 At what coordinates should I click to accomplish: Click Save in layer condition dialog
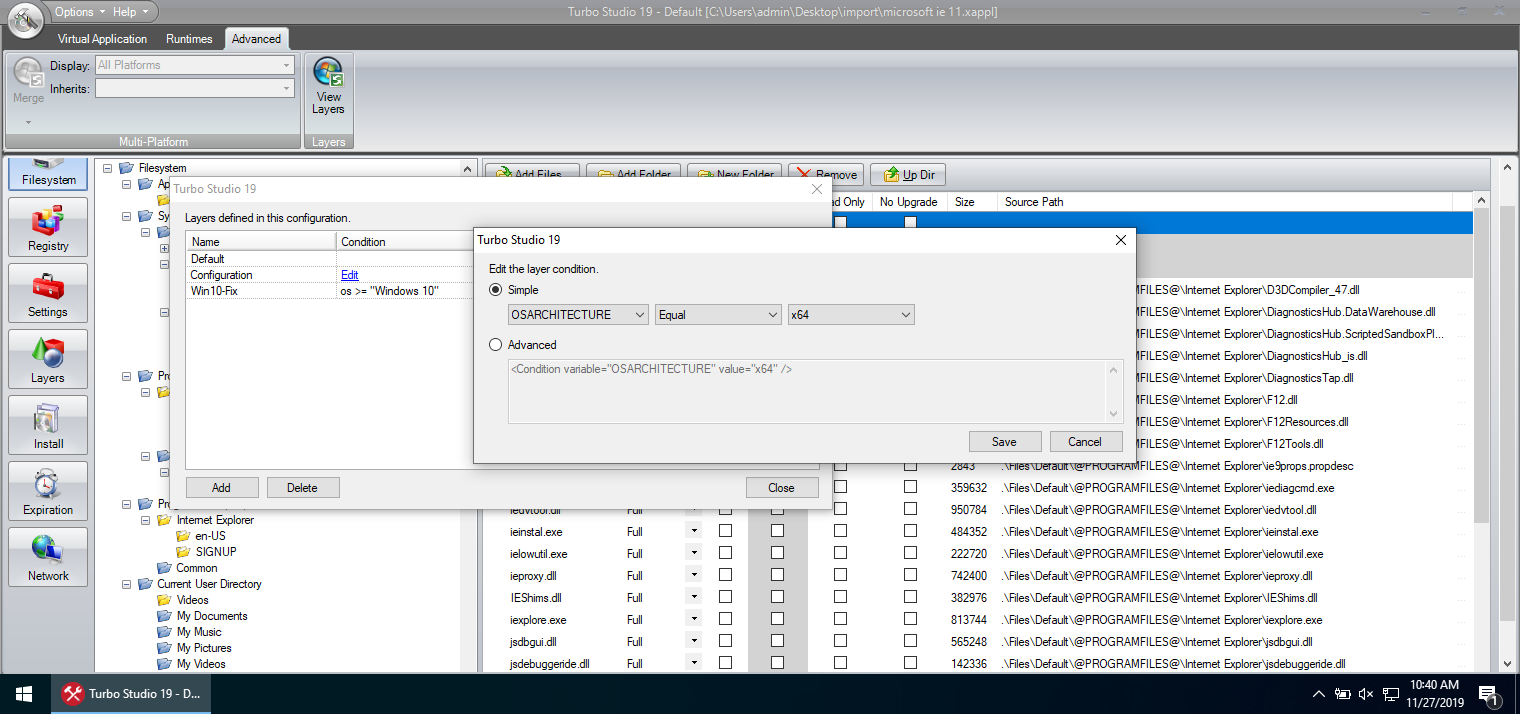pos(1004,442)
